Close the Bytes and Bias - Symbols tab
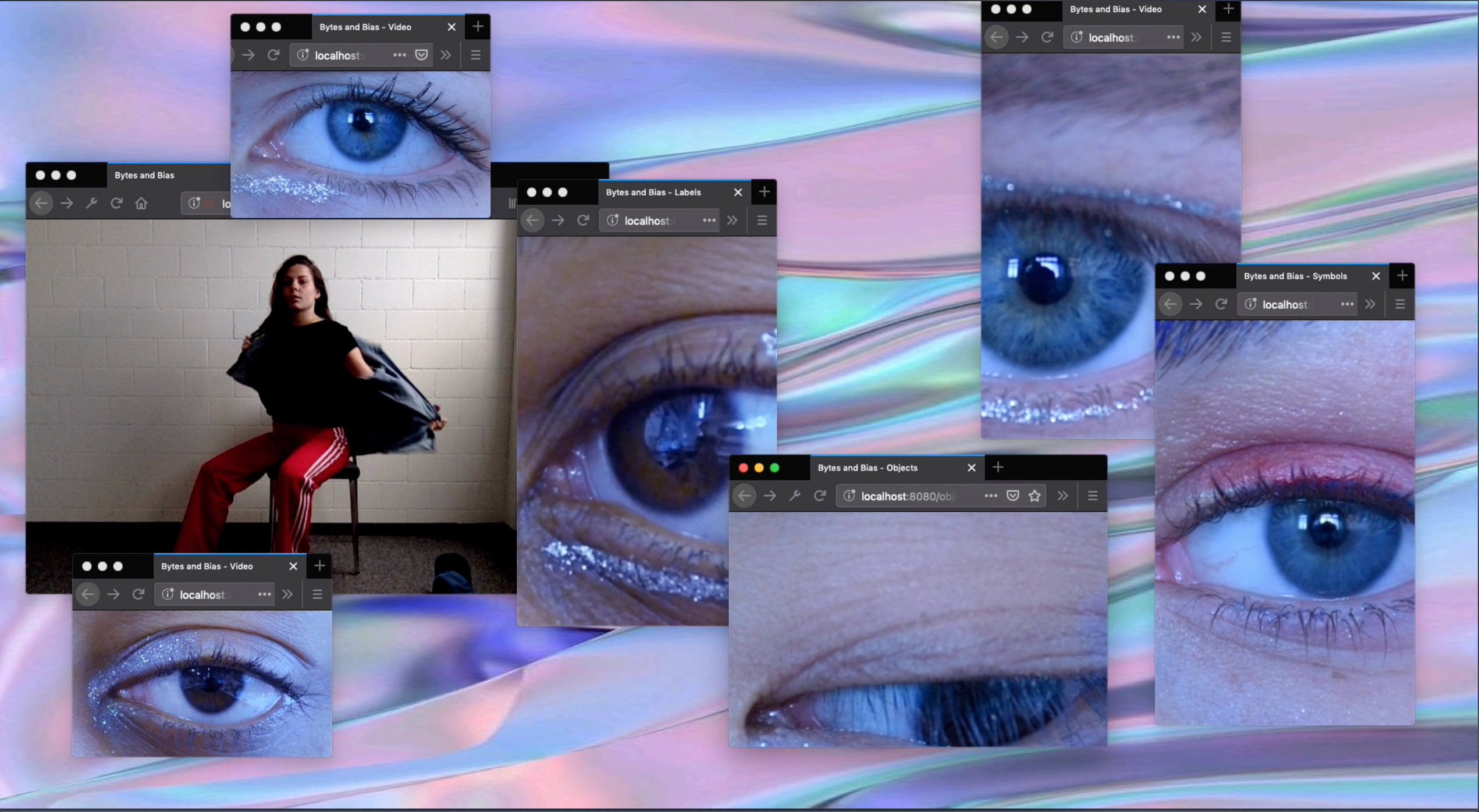The image size is (1479, 812). [1376, 276]
